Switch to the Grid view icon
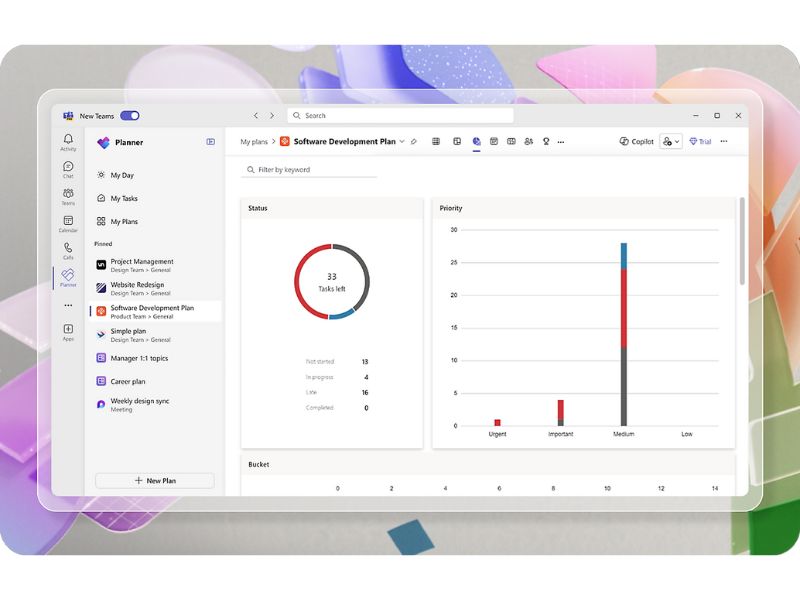The height and width of the screenshot is (600, 800). coord(436,142)
